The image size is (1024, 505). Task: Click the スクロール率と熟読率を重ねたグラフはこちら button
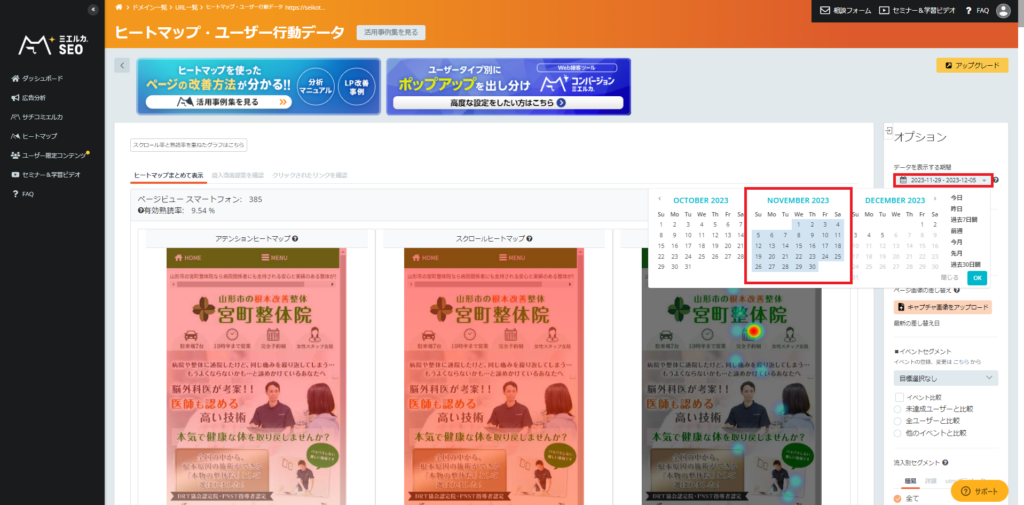[x=189, y=145]
